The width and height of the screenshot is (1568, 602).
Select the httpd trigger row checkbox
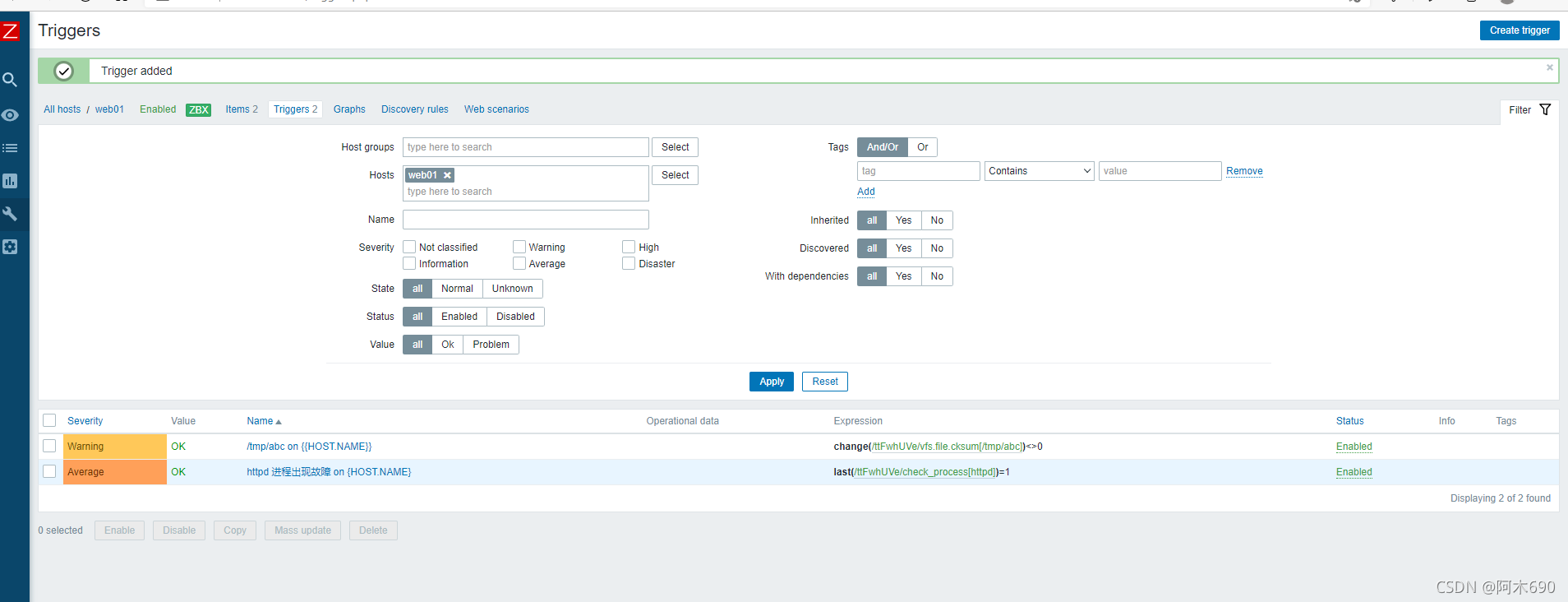(49, 471)
